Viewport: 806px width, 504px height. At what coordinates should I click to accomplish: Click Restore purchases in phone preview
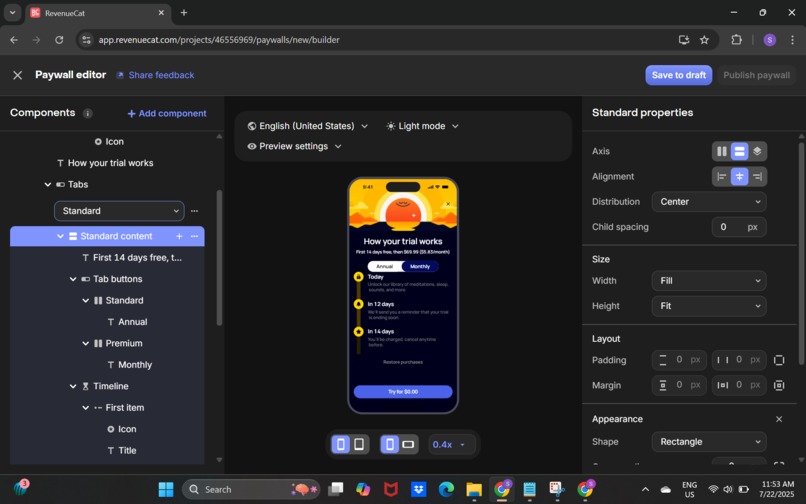point(403,362)
